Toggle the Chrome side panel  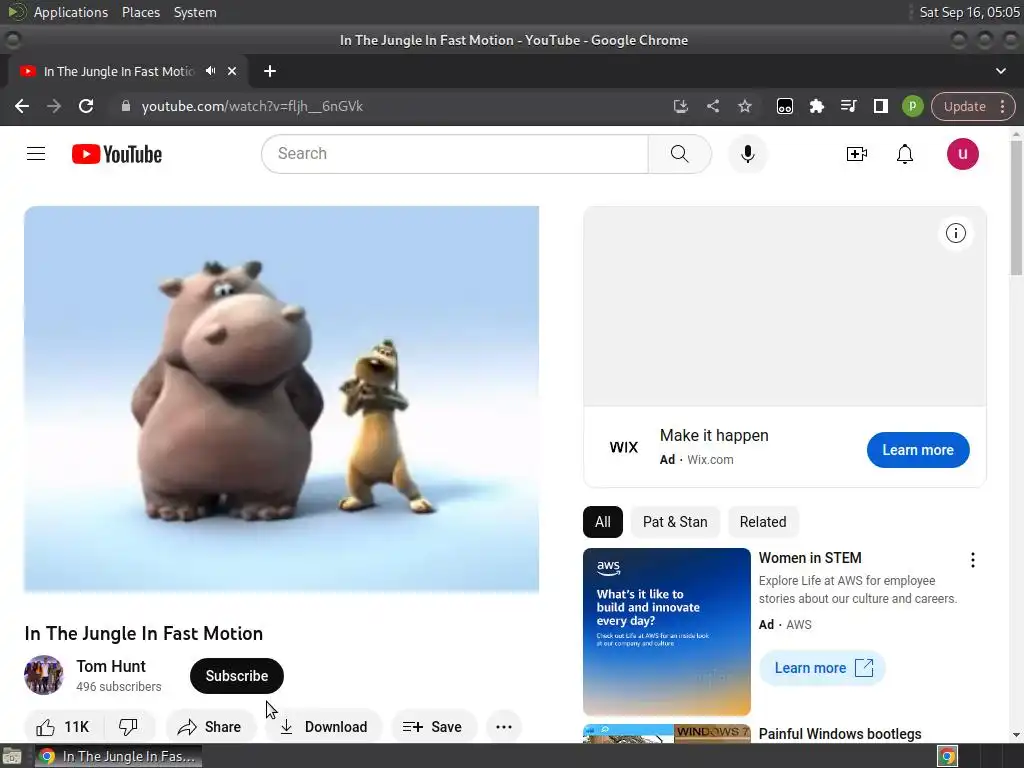coord(880,106)
